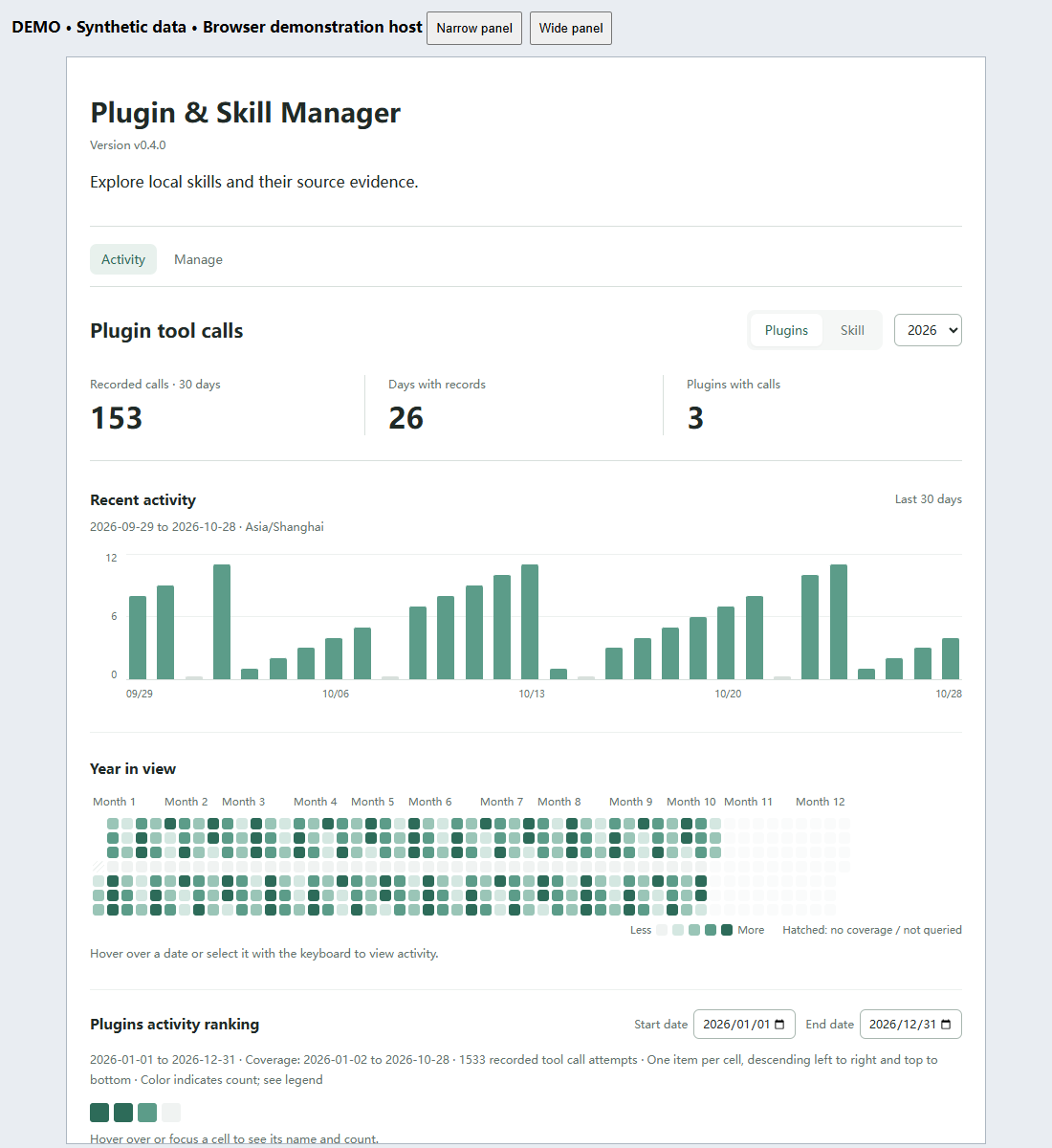Screen dimensions: 1052x1148
Task: Click the Month 6 heatmap label
Action: click(430, 802)
